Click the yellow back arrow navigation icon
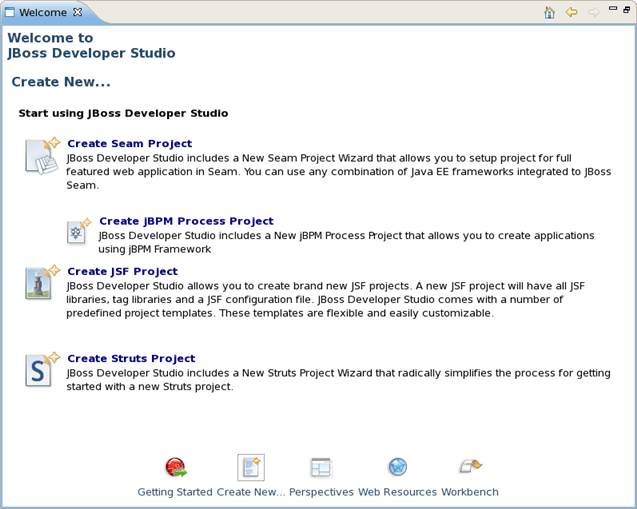This screenshot has width=637, height=509. (572, 13)
